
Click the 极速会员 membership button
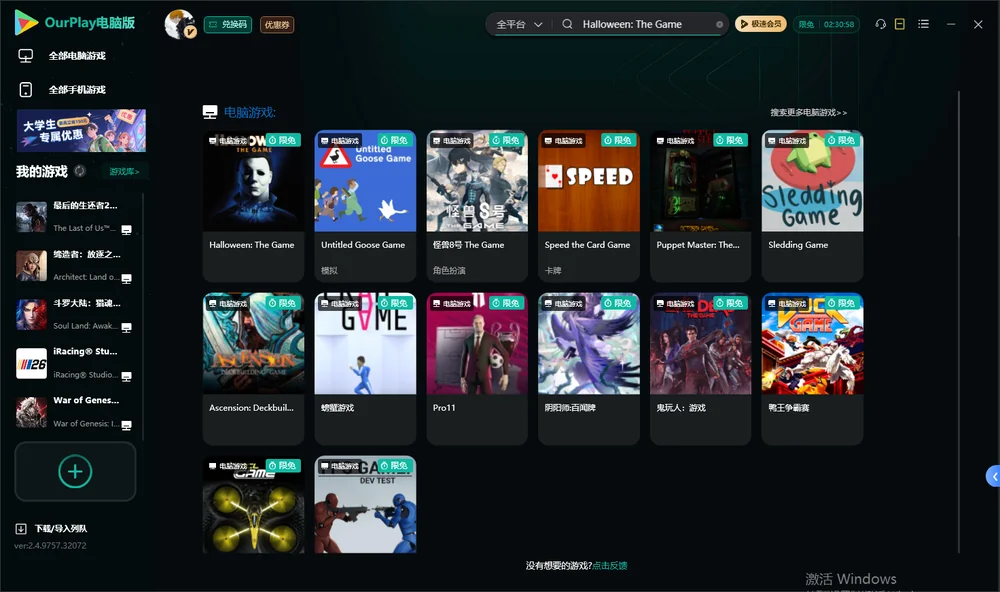[x=760, y=24]
